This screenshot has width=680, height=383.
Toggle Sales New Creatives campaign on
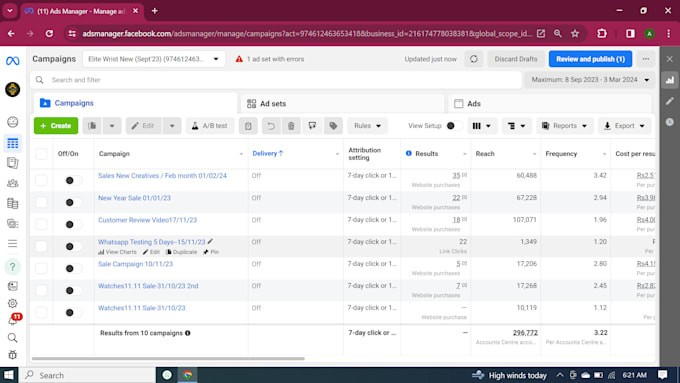[x=73, y=180]
